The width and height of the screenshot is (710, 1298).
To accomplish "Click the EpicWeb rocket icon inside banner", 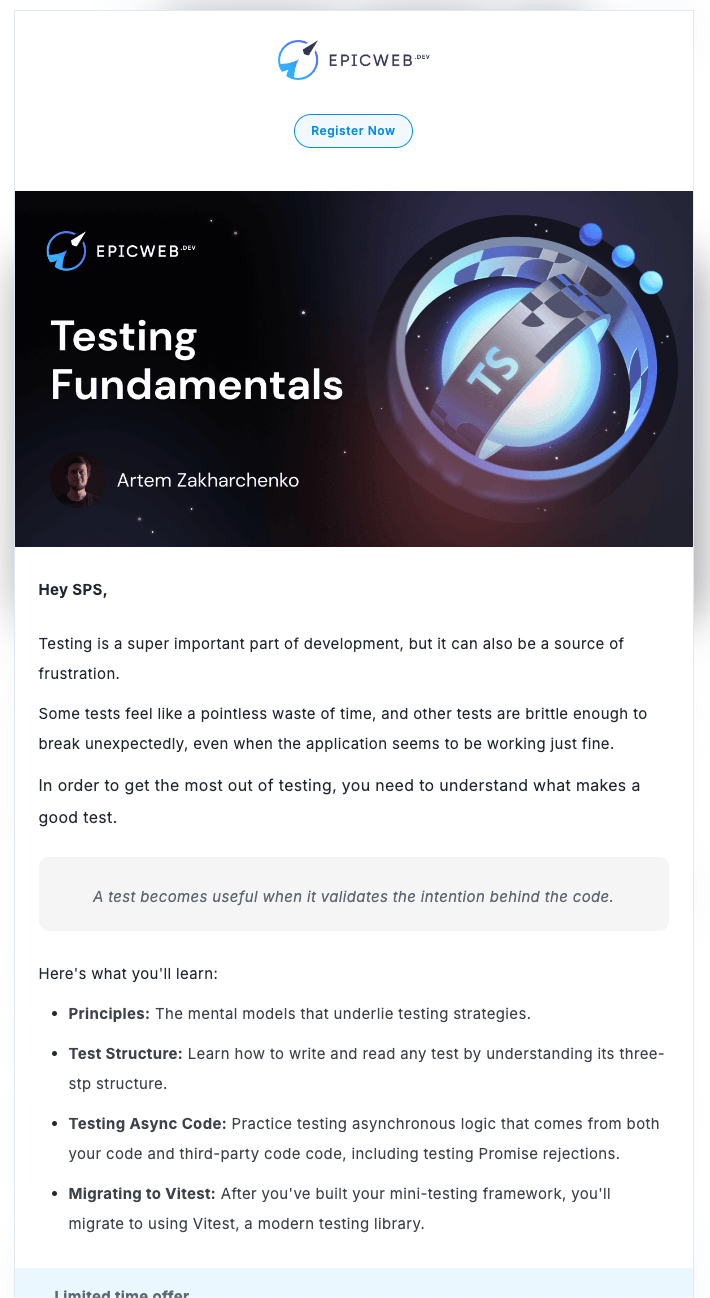I will coord(67,251).
